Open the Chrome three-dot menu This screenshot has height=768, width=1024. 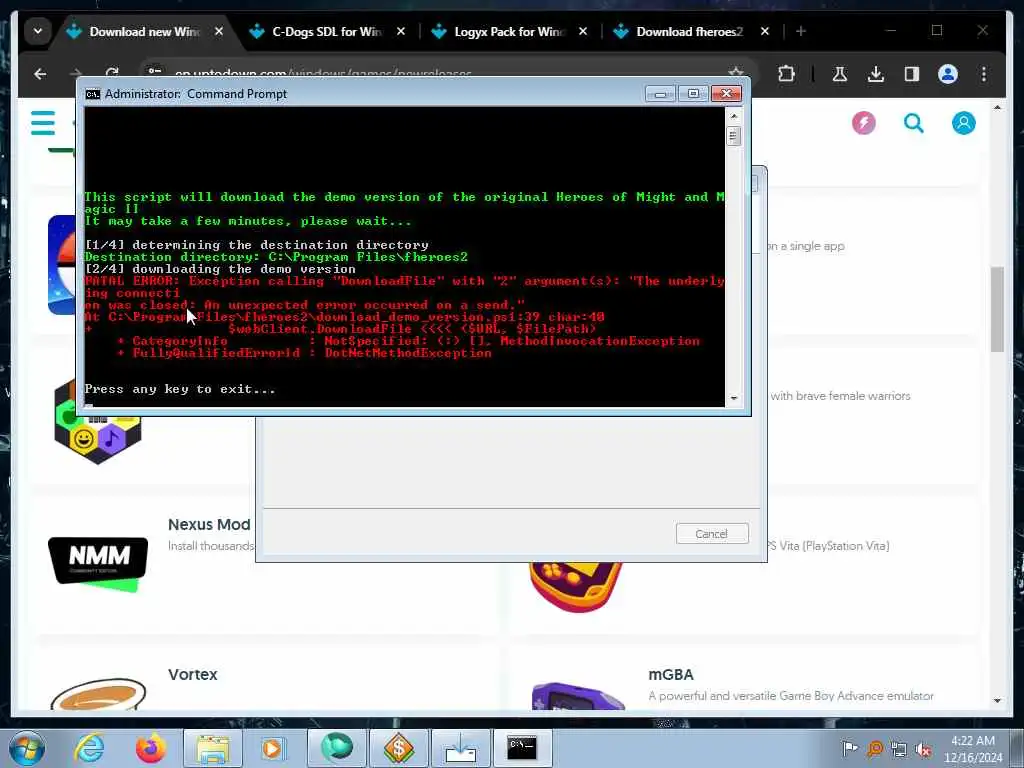click(984, 74)
